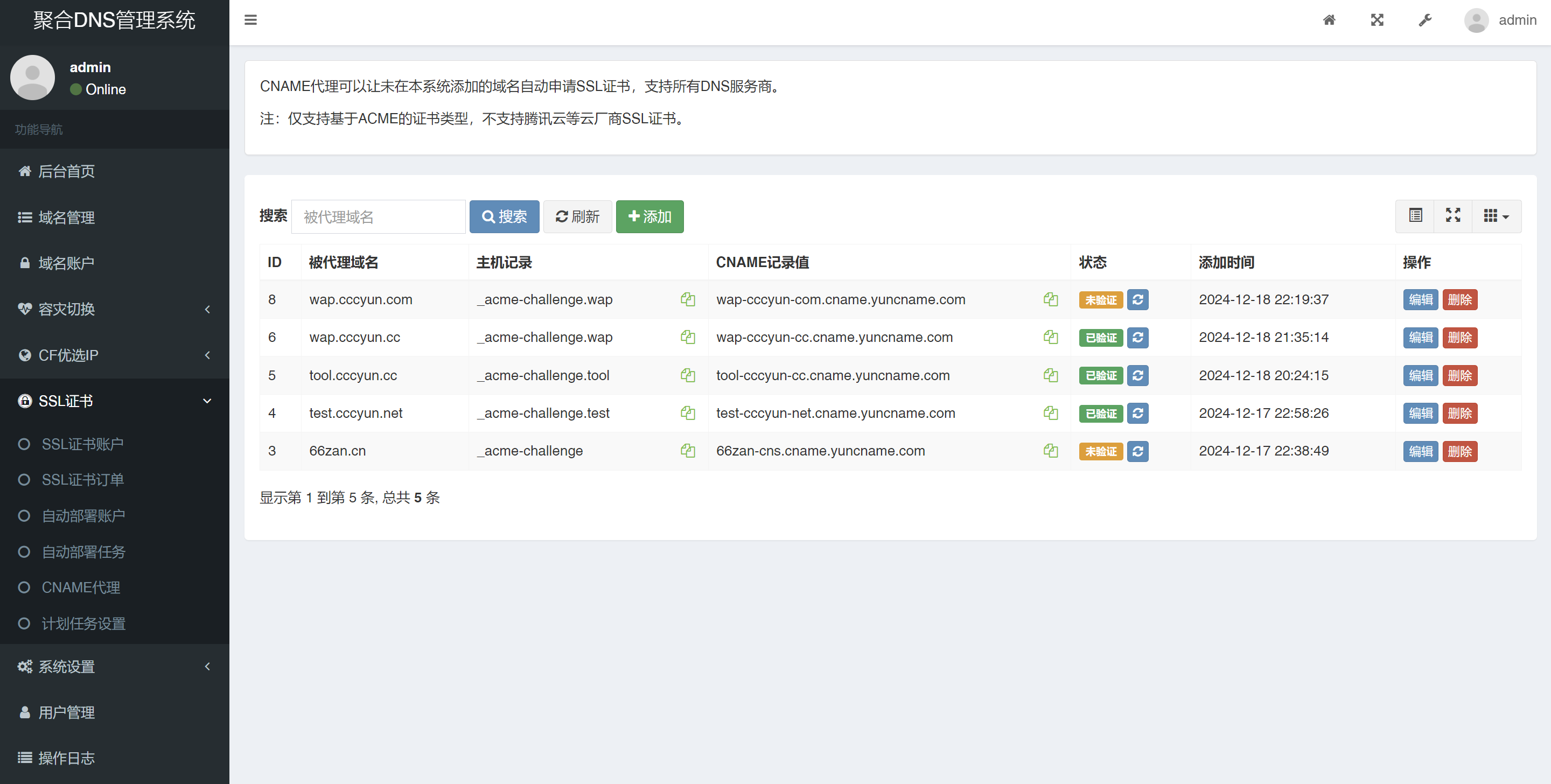Collapse the sidebar via hamburger icon

tap(250, 20)
